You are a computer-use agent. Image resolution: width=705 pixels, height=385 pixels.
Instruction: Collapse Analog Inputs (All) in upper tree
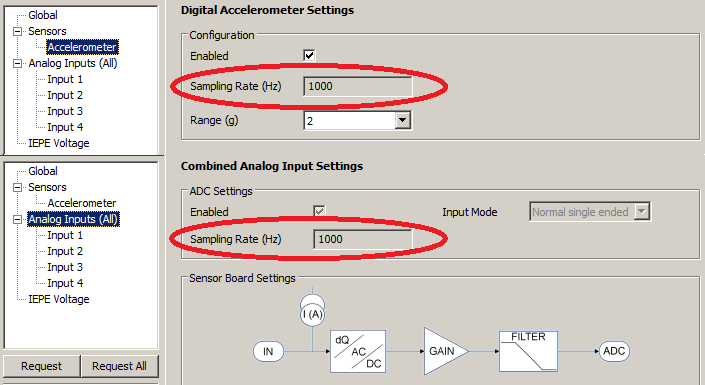click(18, 63)
